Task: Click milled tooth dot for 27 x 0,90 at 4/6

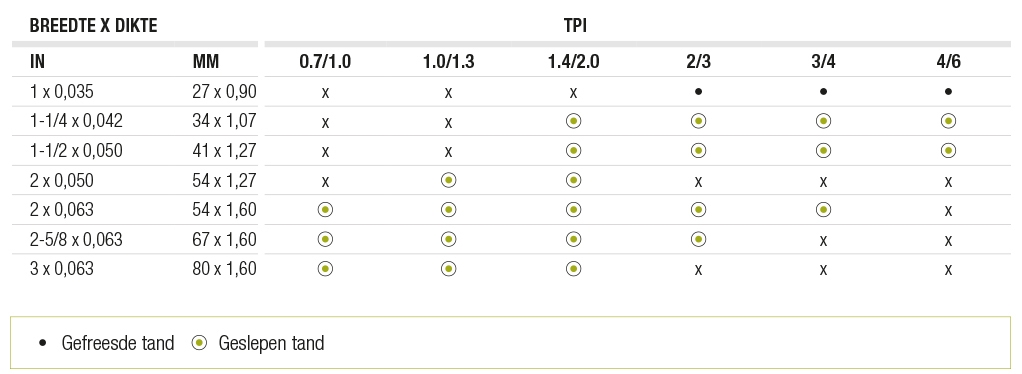Action: [948, 92]
